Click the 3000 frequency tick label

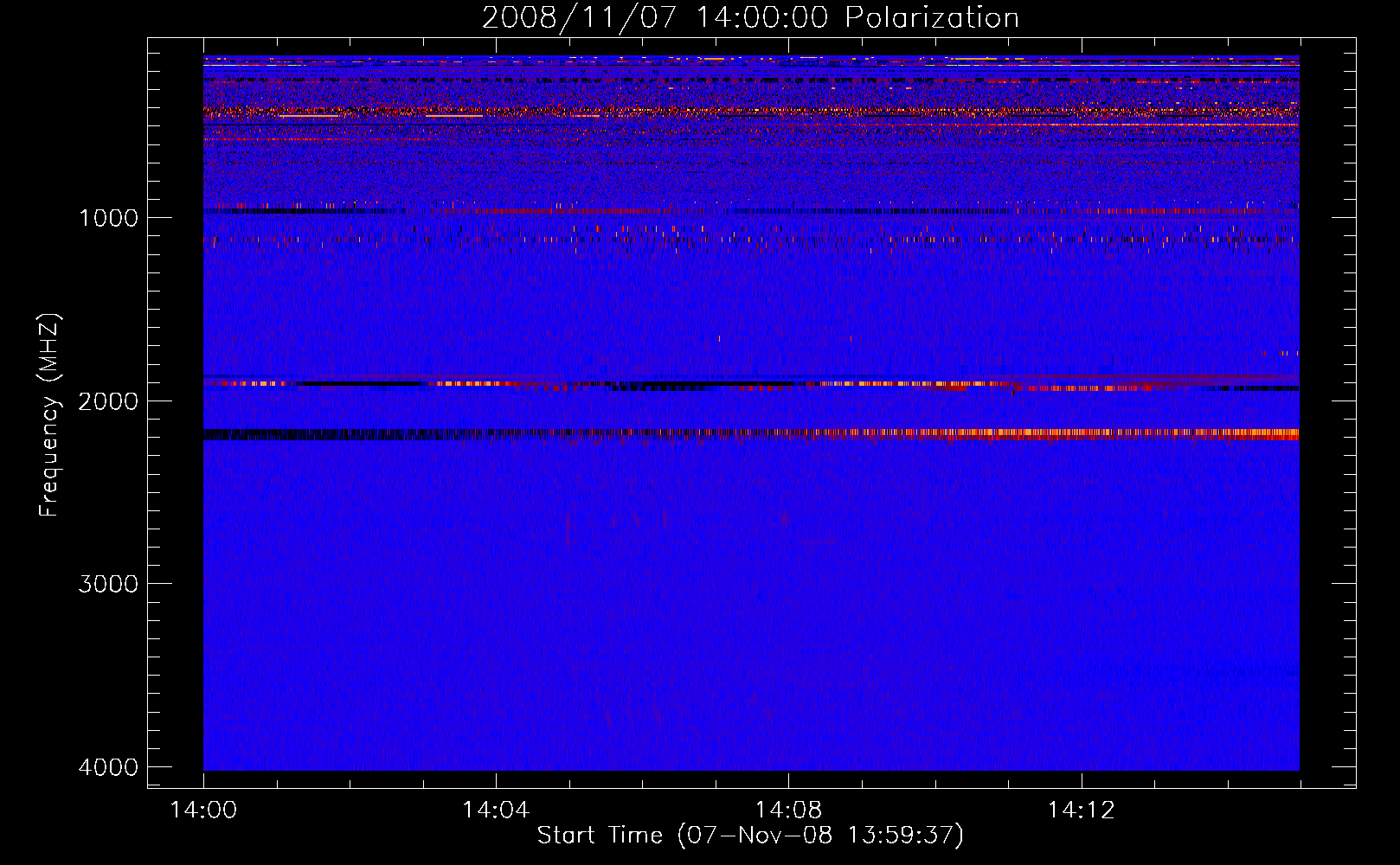[x=109, y=584]
